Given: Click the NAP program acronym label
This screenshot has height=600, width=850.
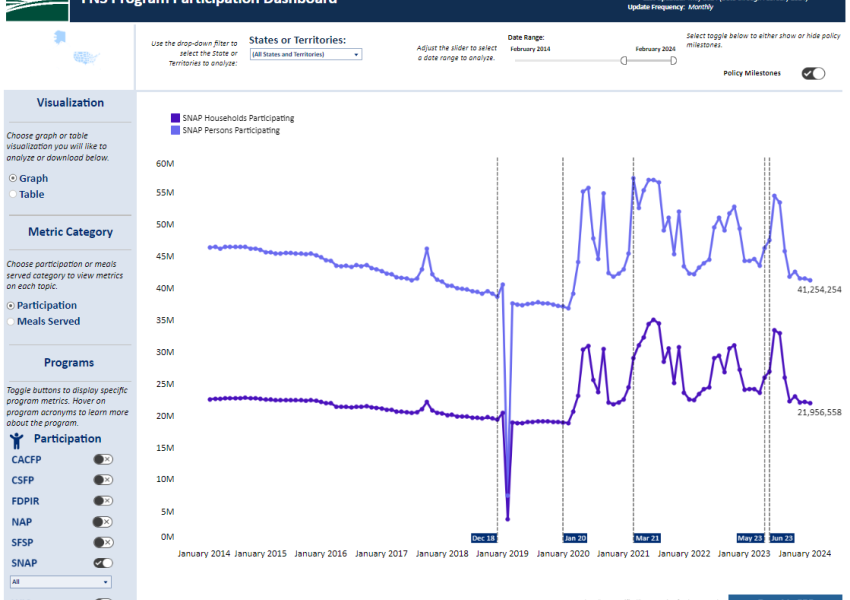Looking at the screenshot, I should (x=22, y=522).
